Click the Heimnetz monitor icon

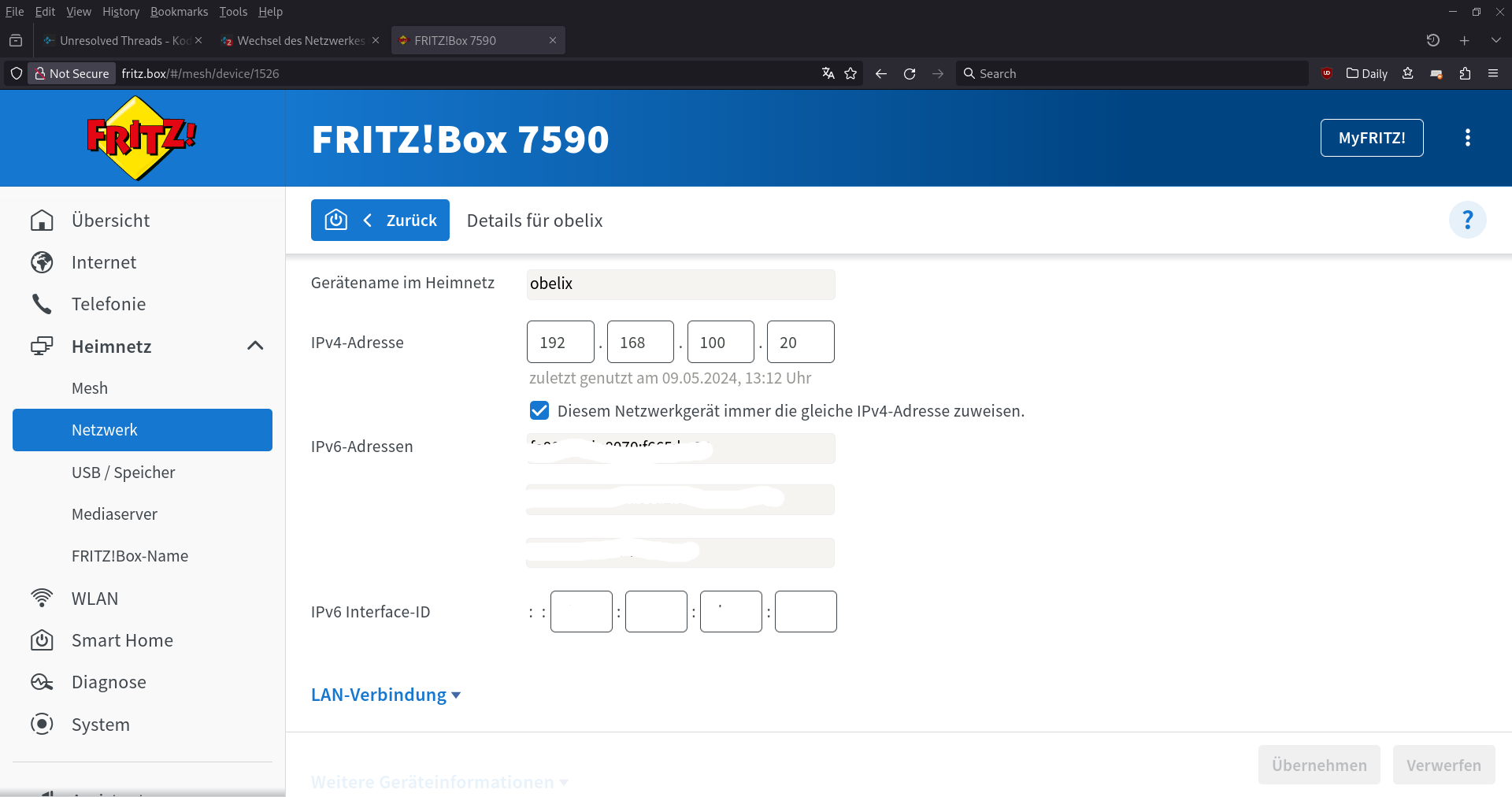click(x=42, y=347)
